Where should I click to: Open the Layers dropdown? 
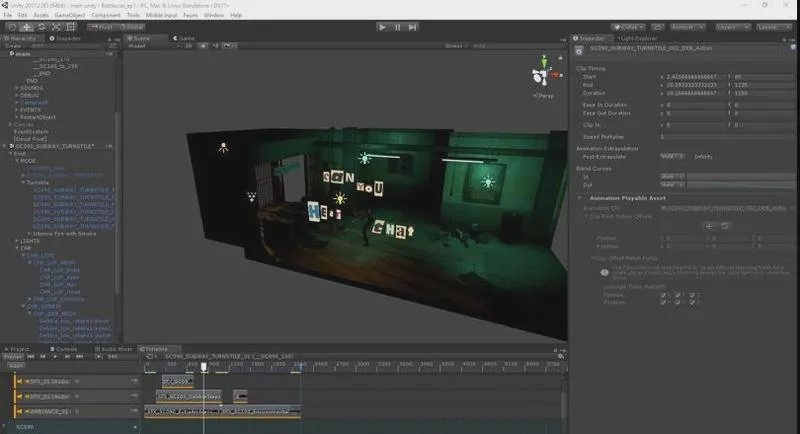[732, 27]
